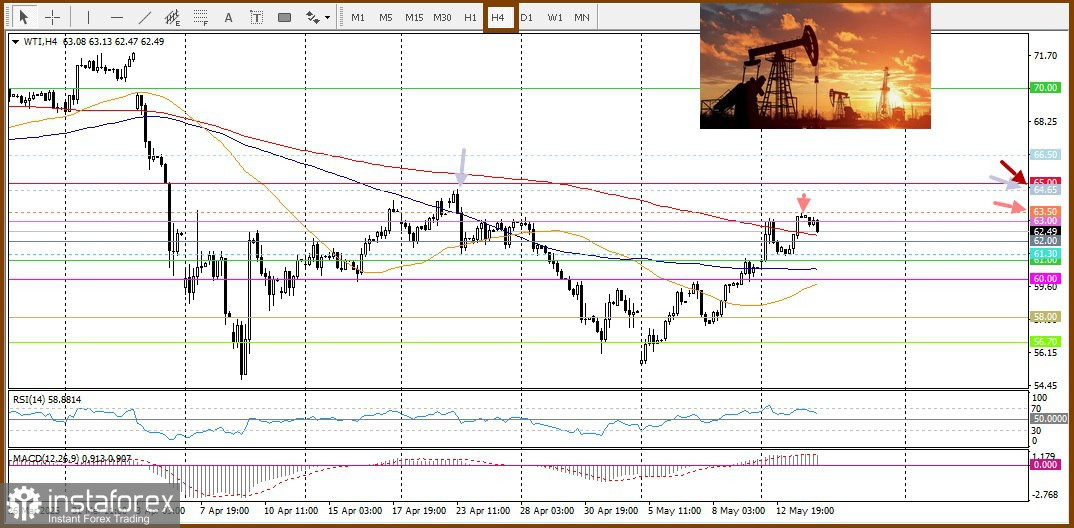
Task: Switch chart to M15 timeframe
Action: pos(414,18)
